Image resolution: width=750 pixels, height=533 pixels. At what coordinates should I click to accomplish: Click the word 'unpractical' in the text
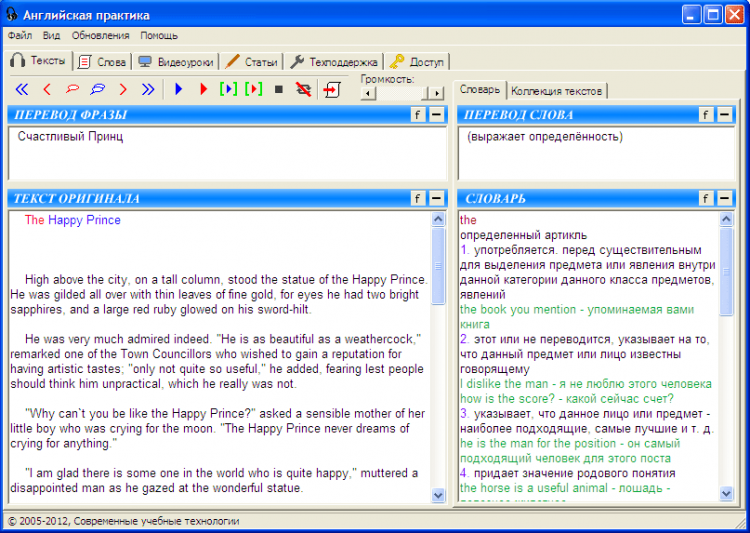tap(132, 384)
